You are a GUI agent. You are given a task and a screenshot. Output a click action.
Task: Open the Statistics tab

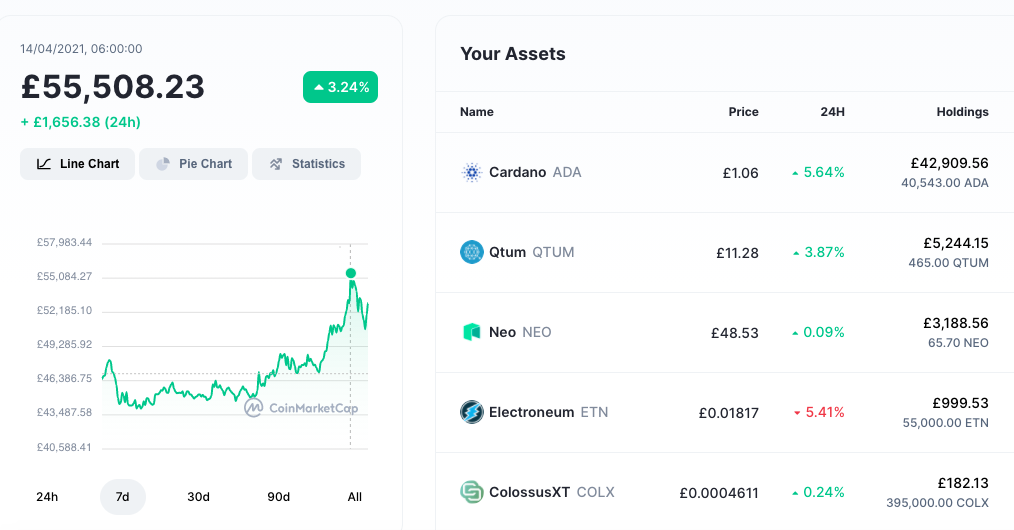coord(307,164)
